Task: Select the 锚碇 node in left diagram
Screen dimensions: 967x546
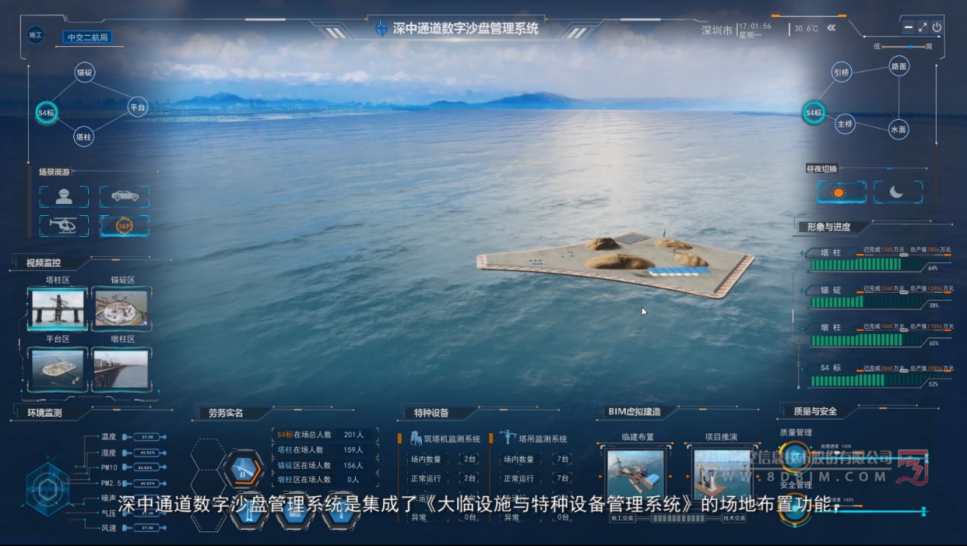Action: (x=84, y=72)
